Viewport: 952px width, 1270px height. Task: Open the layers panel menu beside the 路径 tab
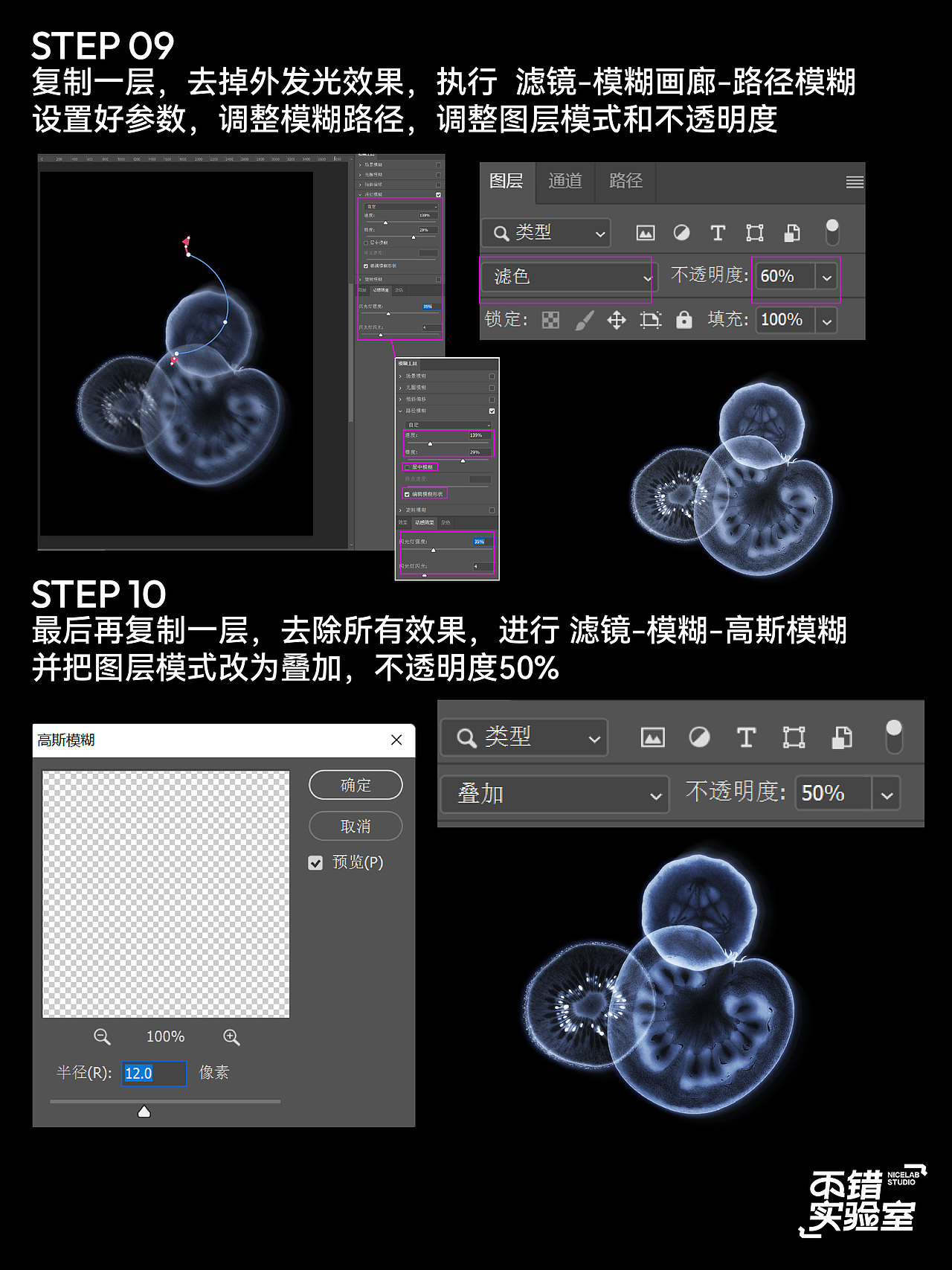855,182
